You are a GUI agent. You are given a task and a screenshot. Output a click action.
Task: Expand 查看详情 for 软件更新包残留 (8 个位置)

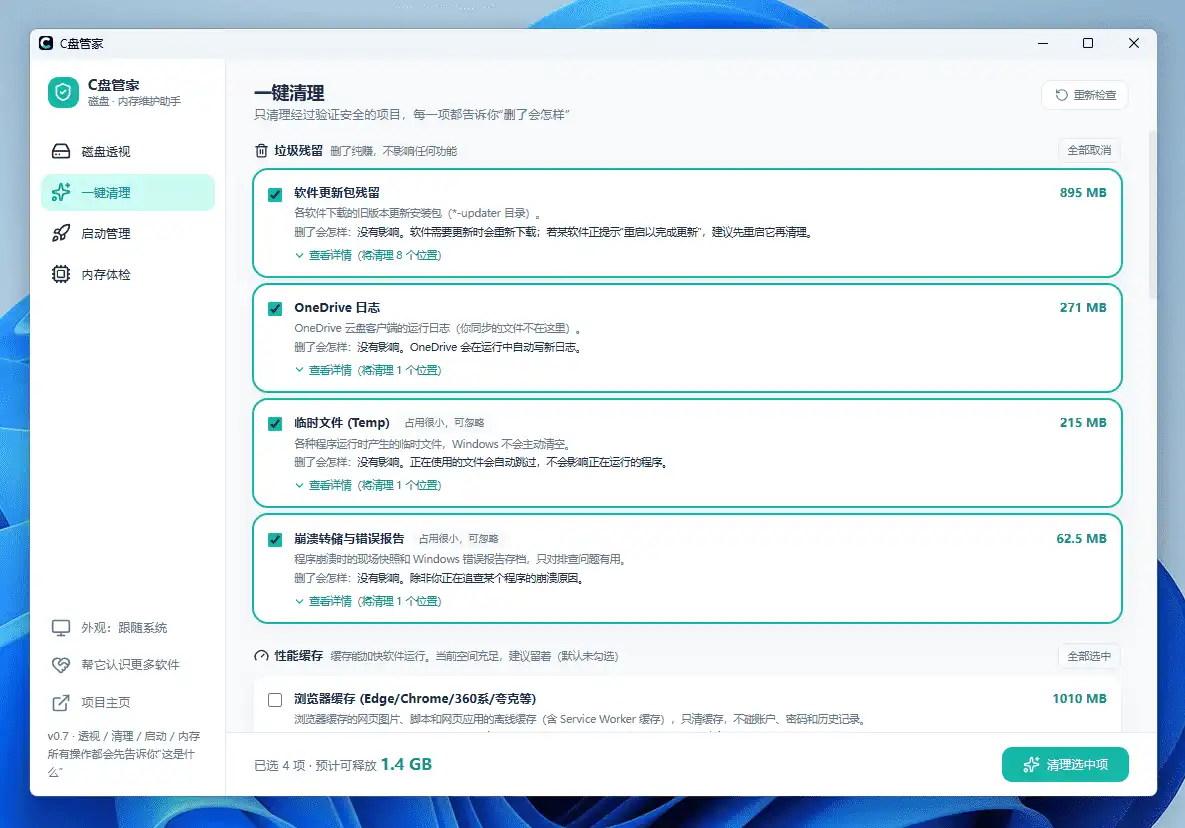[x=368, y=255]
